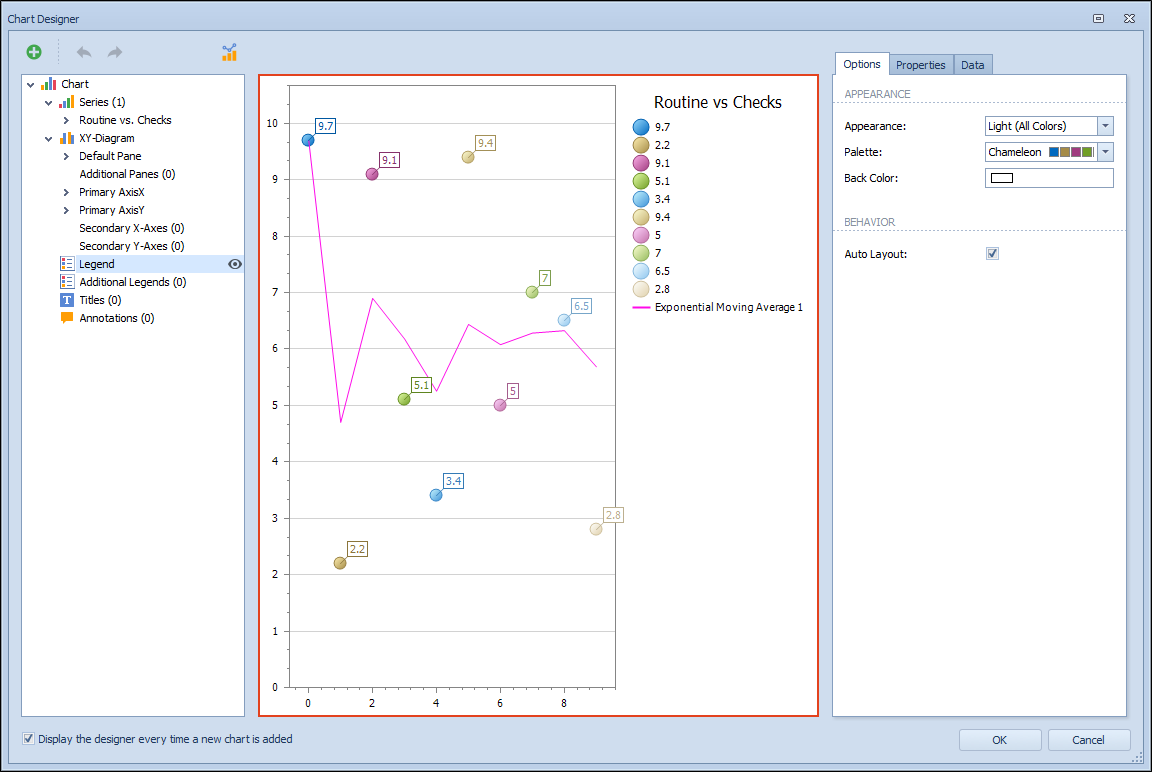Expand the Routine vs. Checks series node

click(66, 120)
